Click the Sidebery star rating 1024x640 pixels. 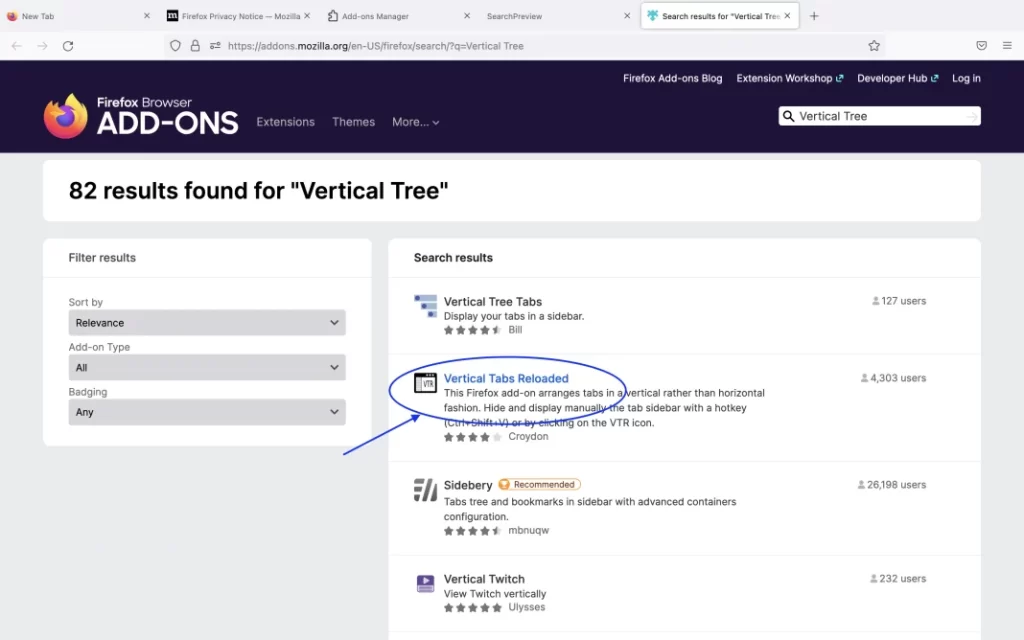472,531
